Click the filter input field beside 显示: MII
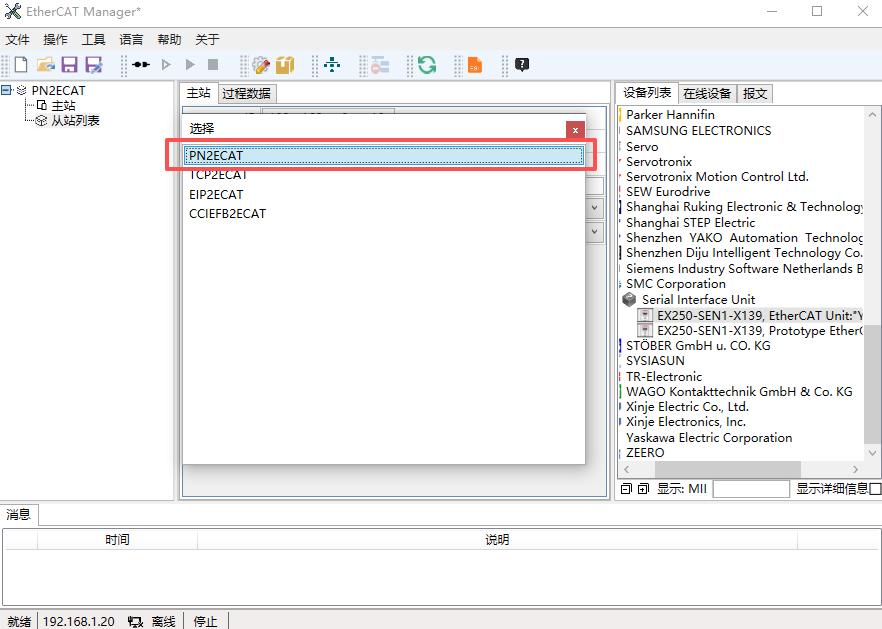This screenshot has height=629, width=882. [x=750, y=489]
